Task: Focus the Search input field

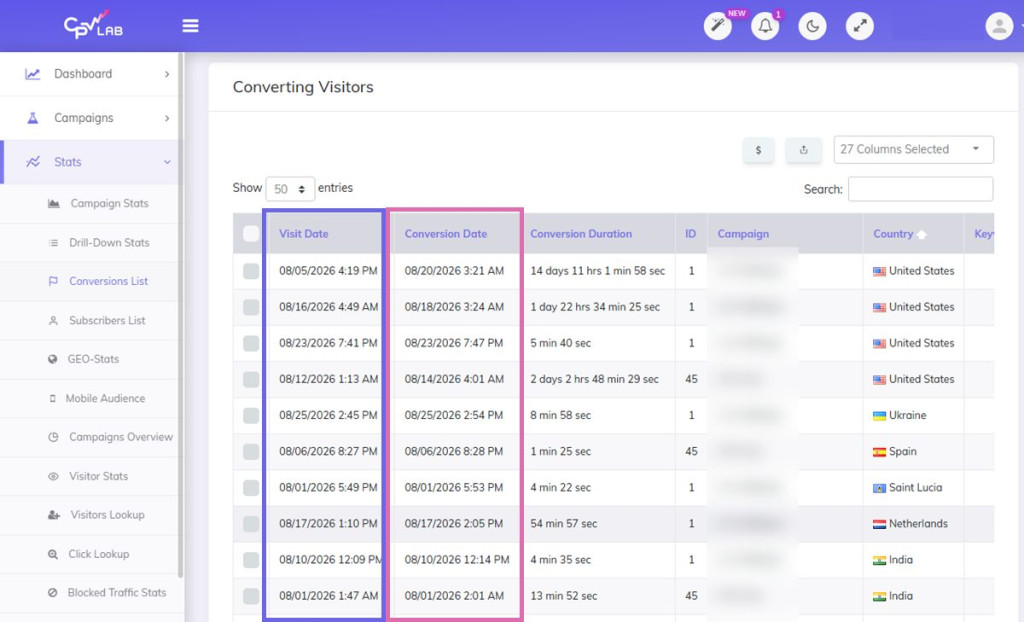Action: coord(920,189)
